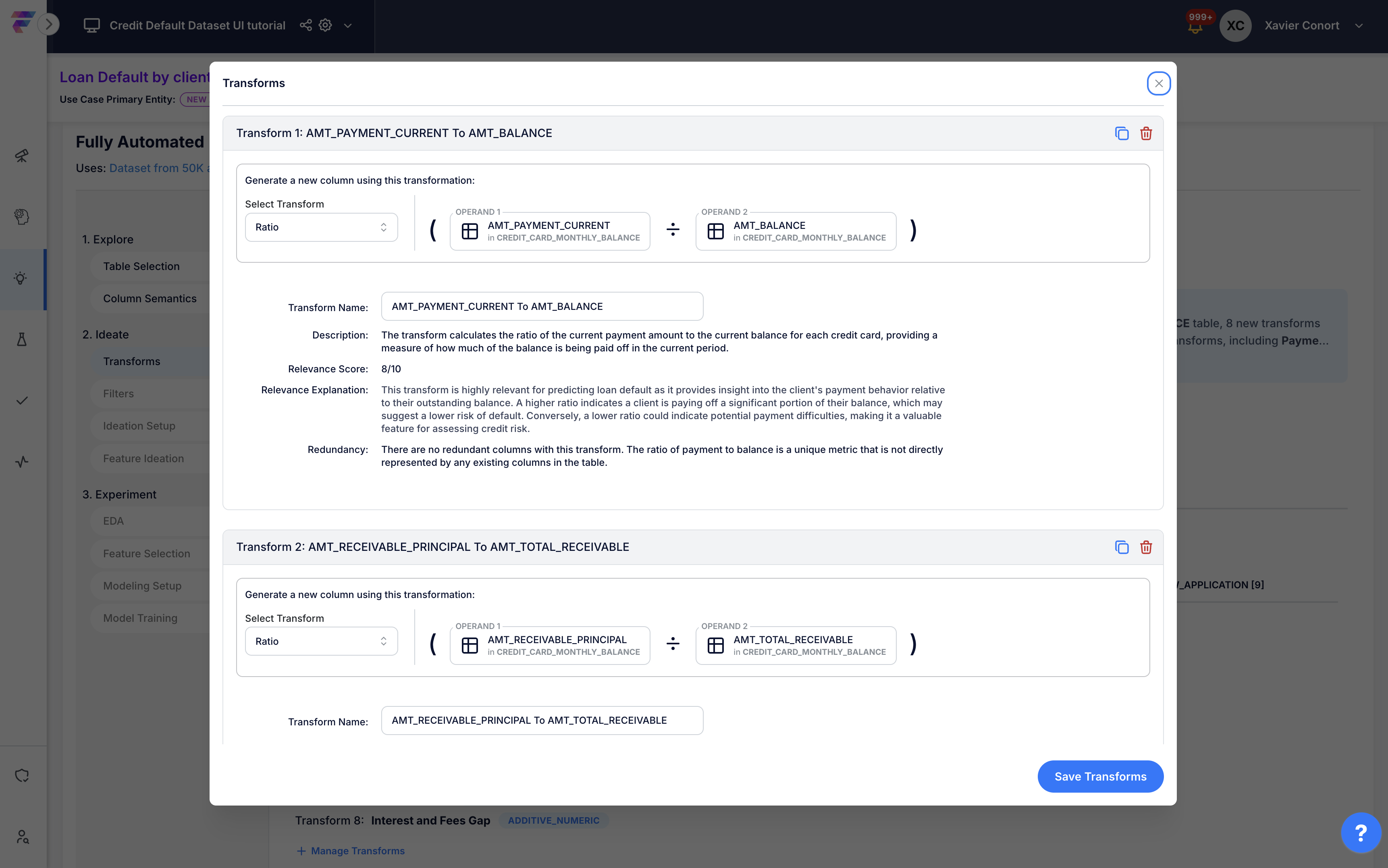Open project settings gear icon
The height and width of the screenshot is (868, 1388).
point(326,25)
